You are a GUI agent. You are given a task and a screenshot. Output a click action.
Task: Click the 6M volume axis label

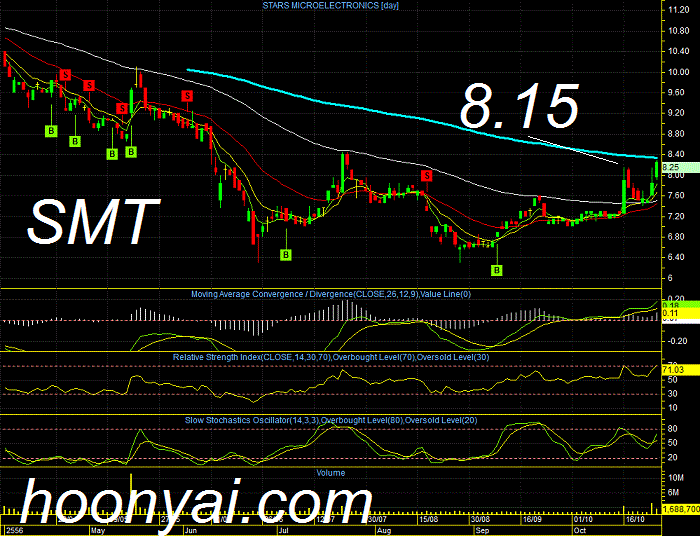tap(675, 492)
